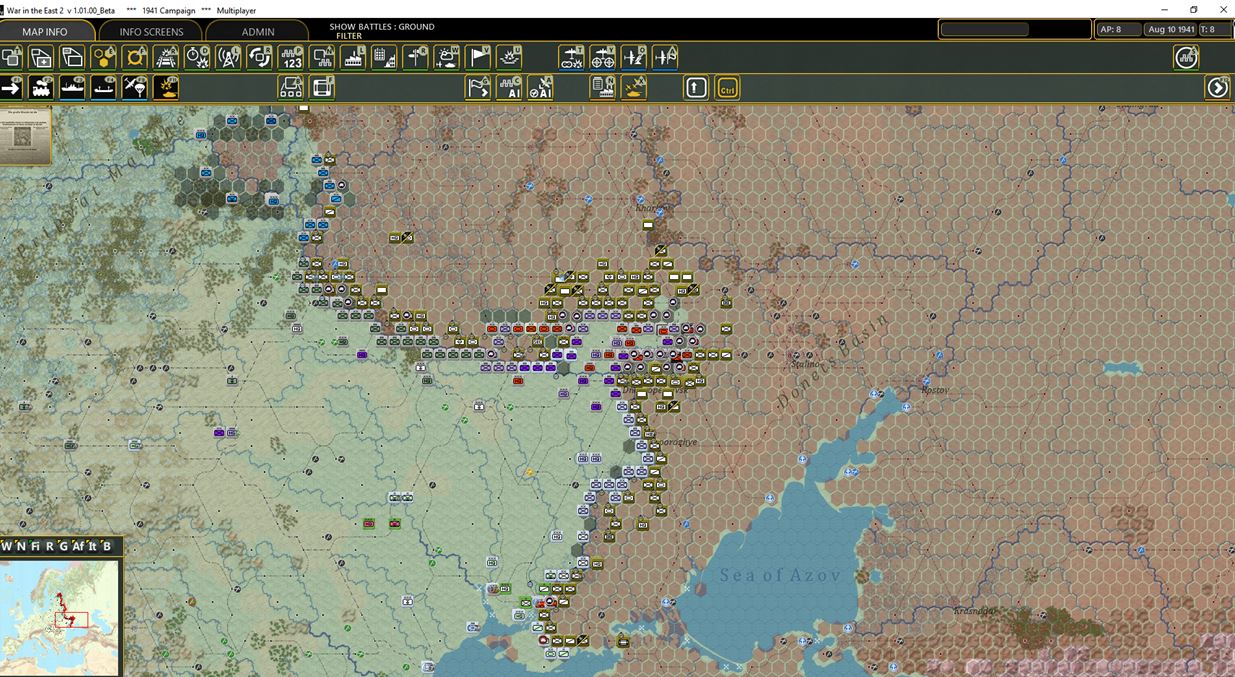Click the unit on wheels motorize icon
The image size is (1235, 677).
point(291,88)
